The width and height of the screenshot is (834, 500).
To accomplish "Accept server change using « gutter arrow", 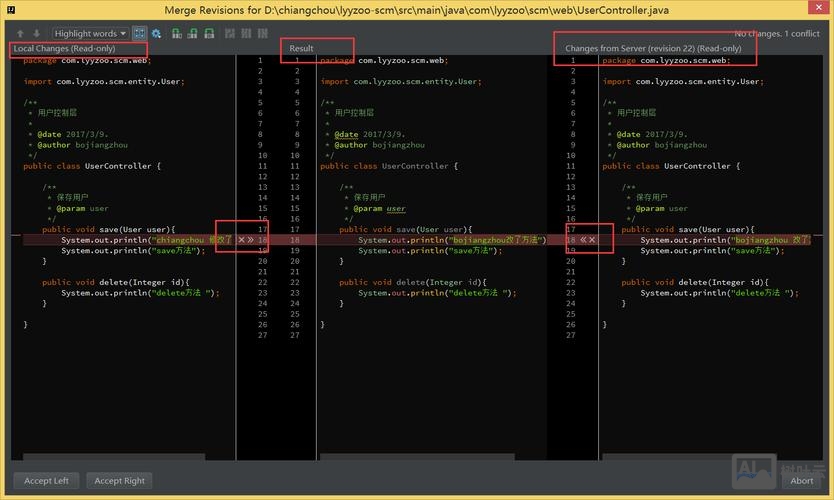I will pyautogui.click(x=582, y=240).
